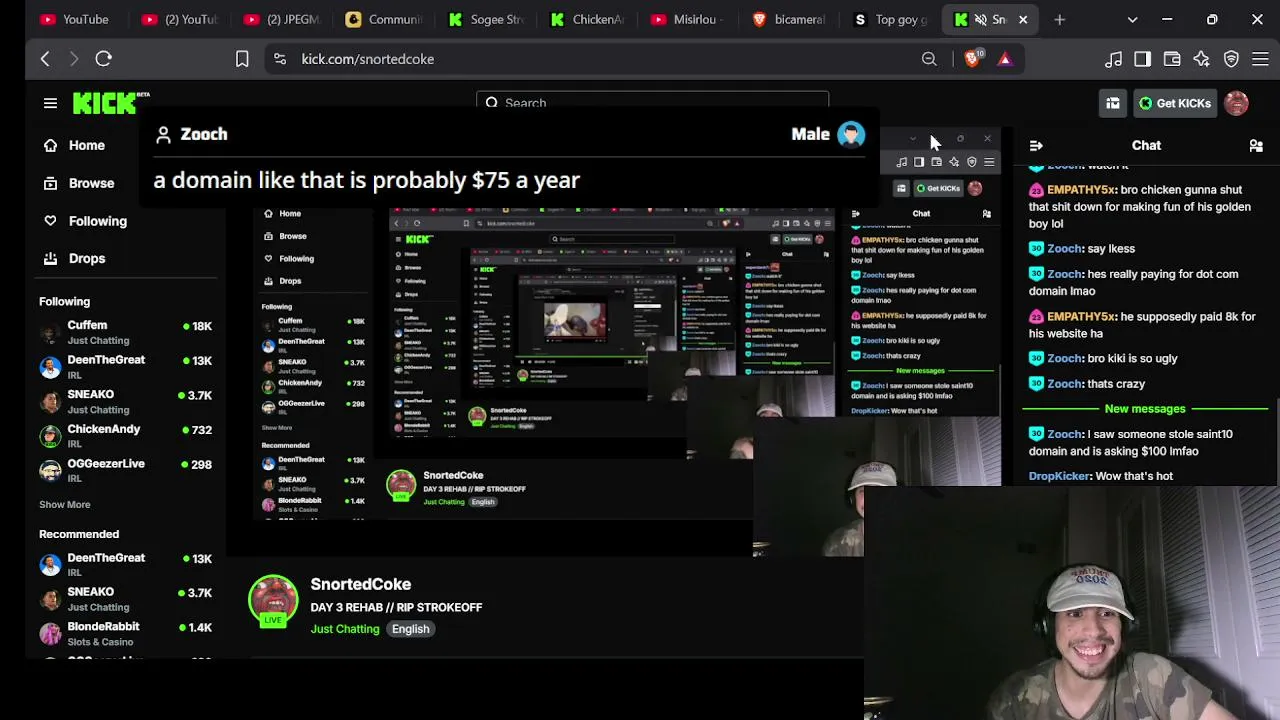1280x720 pixels.
Task: Click the English language tag
Action: coord(410,629)
